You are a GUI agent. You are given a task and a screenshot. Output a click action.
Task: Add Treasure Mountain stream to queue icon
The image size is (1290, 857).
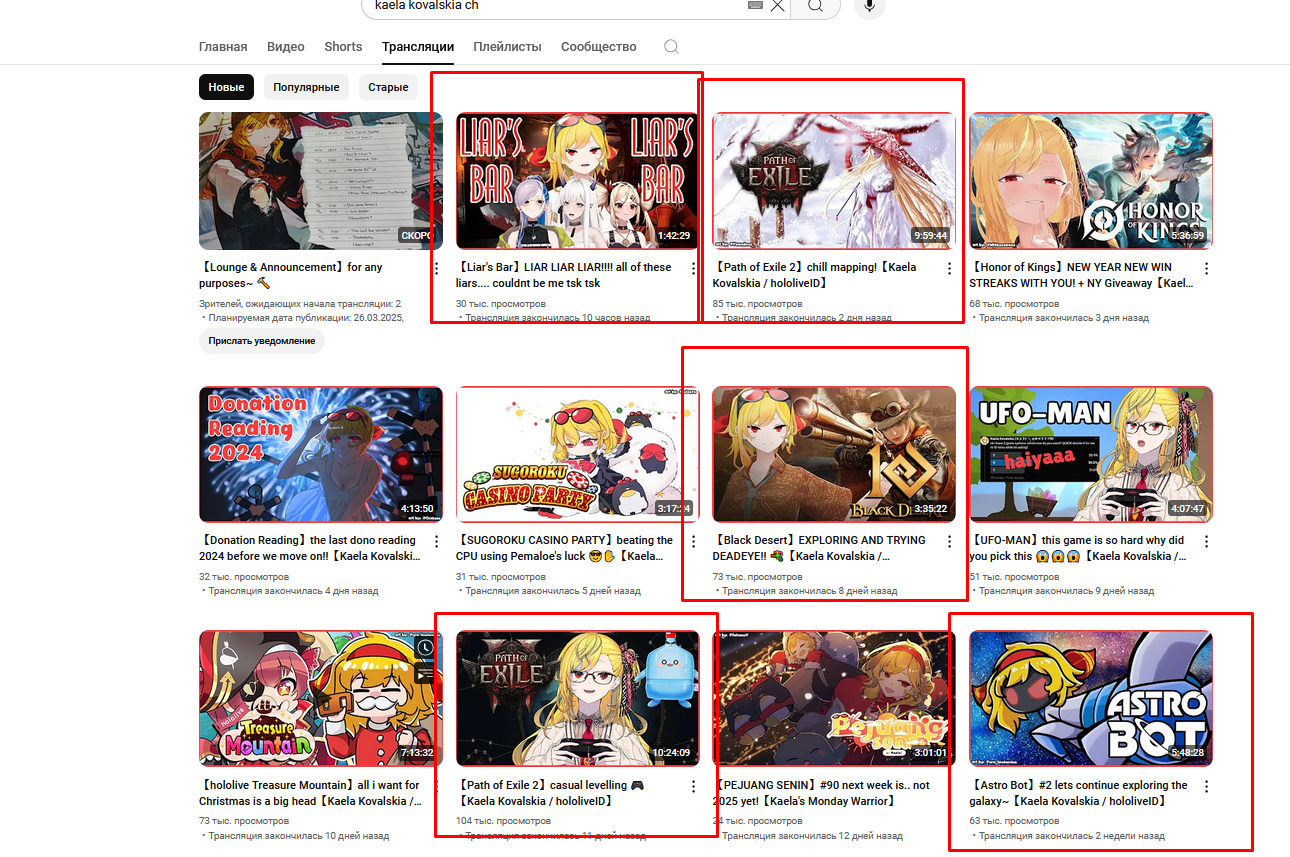coord(427,673)
